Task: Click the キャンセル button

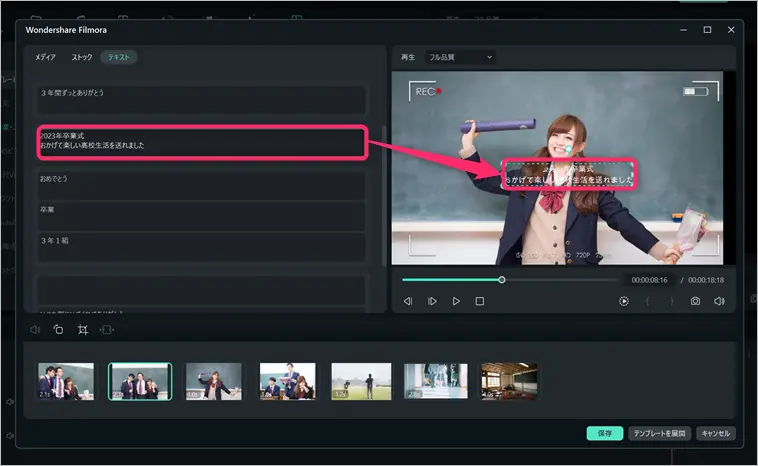Action: (x=715, y=433)
